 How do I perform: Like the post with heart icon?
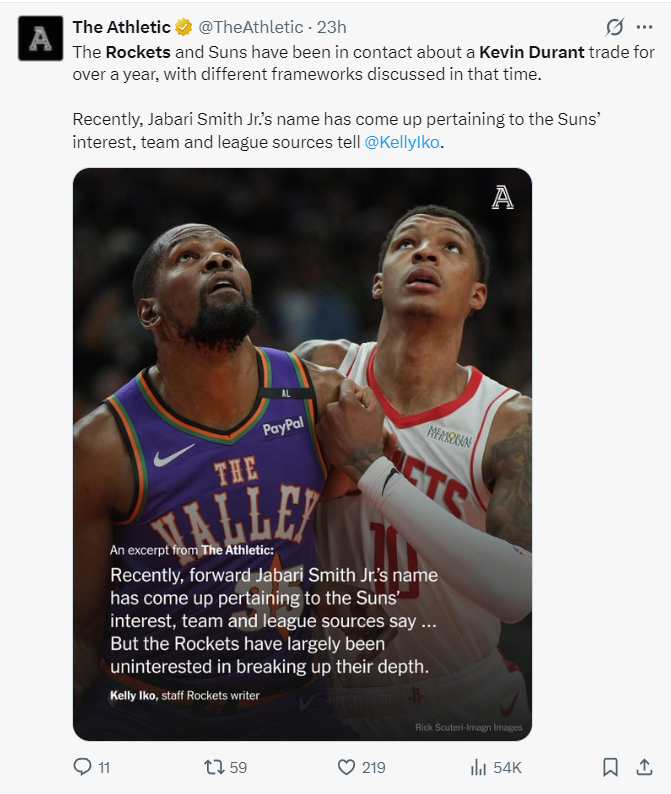[x=346, y=767]
